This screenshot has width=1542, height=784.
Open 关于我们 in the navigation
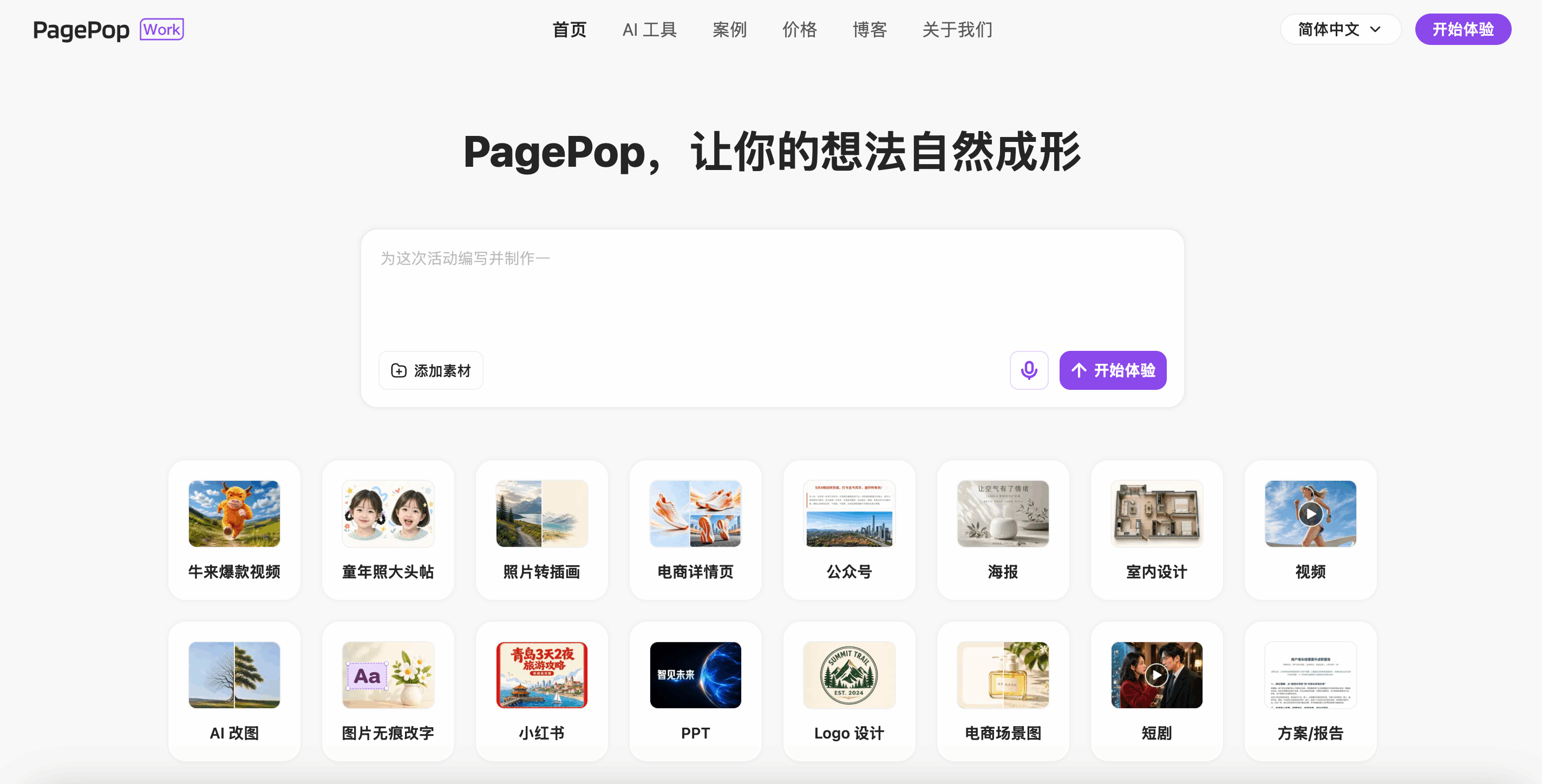[957, 29]
